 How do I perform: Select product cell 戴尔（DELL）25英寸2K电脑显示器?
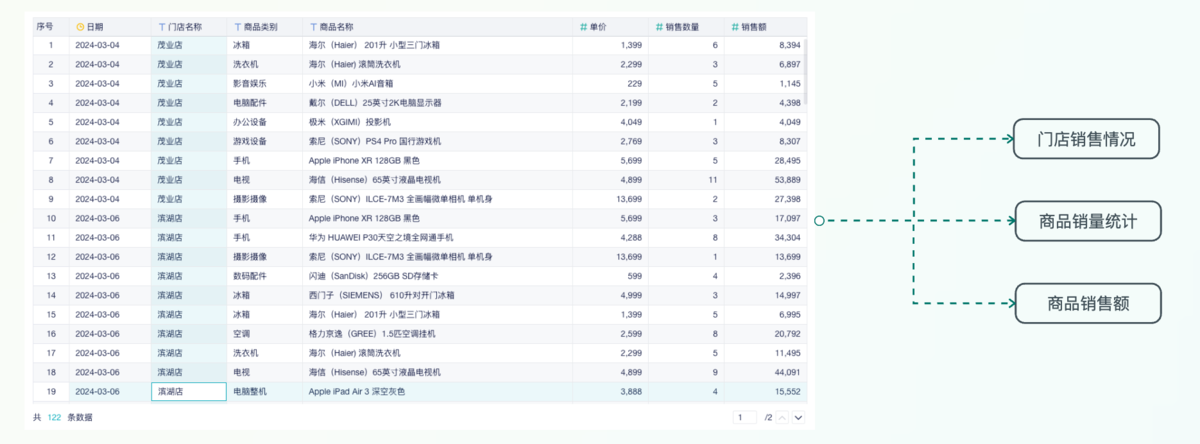tap(437, 103)
